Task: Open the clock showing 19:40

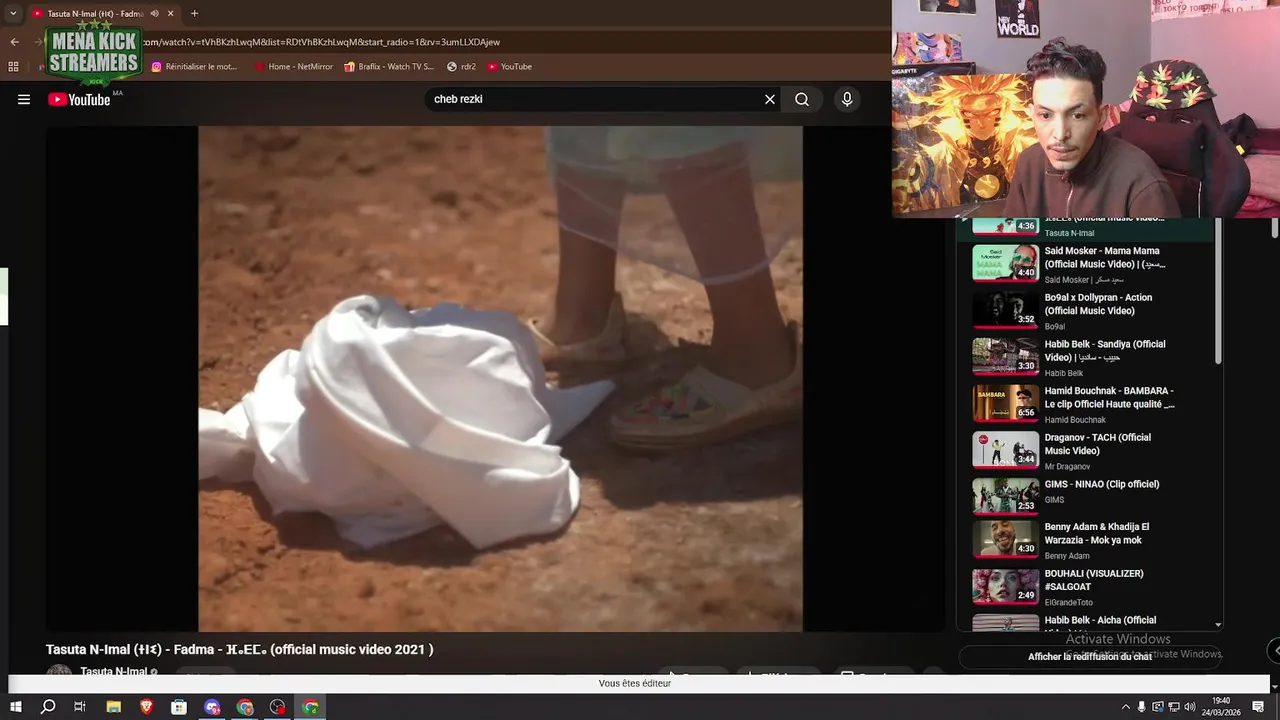Action: tap(1221, 706)
